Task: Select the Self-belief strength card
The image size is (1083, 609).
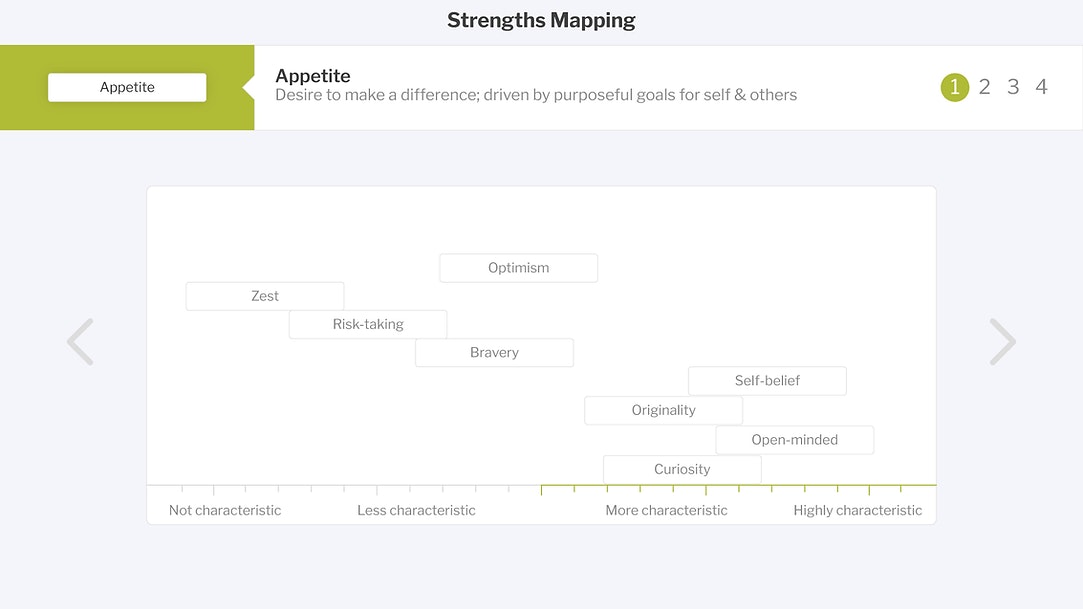Action: (x=767, y=381)
